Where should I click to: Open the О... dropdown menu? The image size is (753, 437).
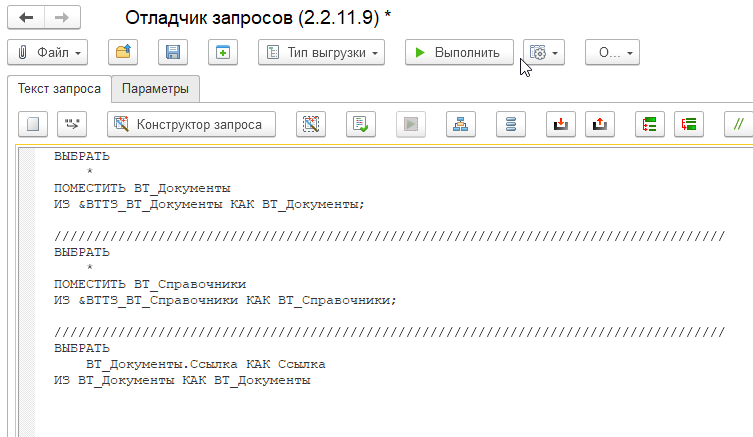pos(612,52)
